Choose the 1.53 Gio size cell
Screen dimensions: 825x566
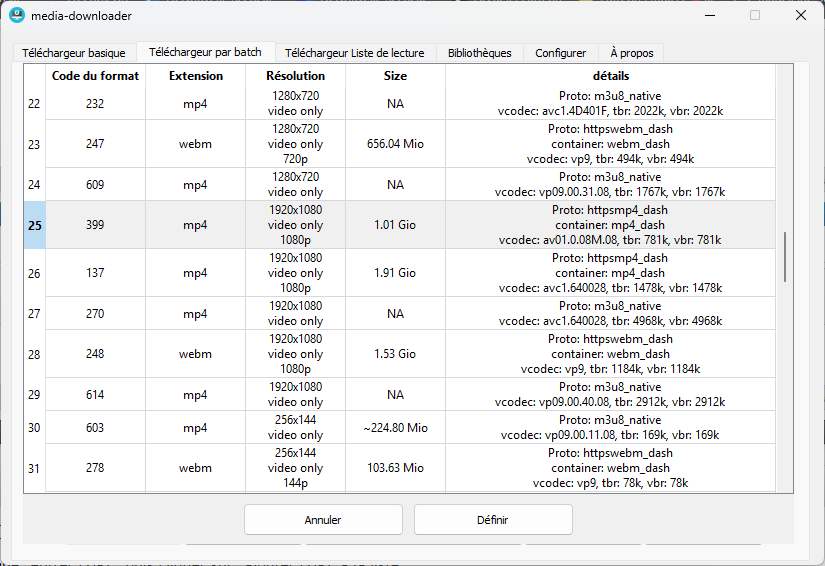(395, 354)
